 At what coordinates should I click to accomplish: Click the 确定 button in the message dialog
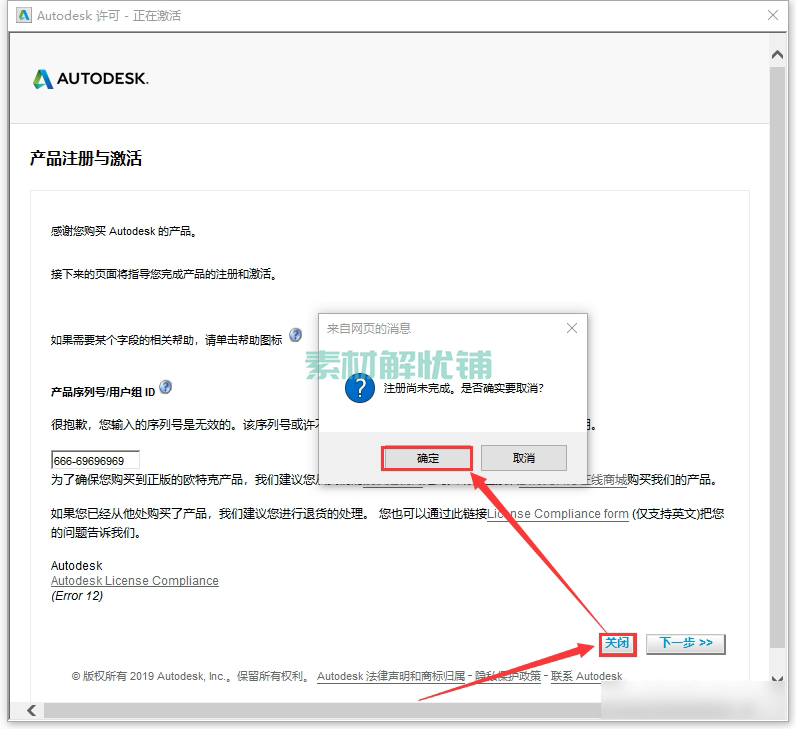coord(427,458)
